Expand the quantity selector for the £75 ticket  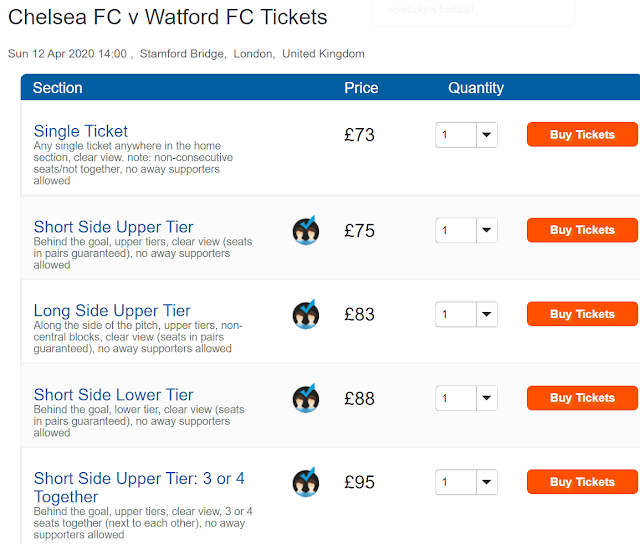[466, 231]
